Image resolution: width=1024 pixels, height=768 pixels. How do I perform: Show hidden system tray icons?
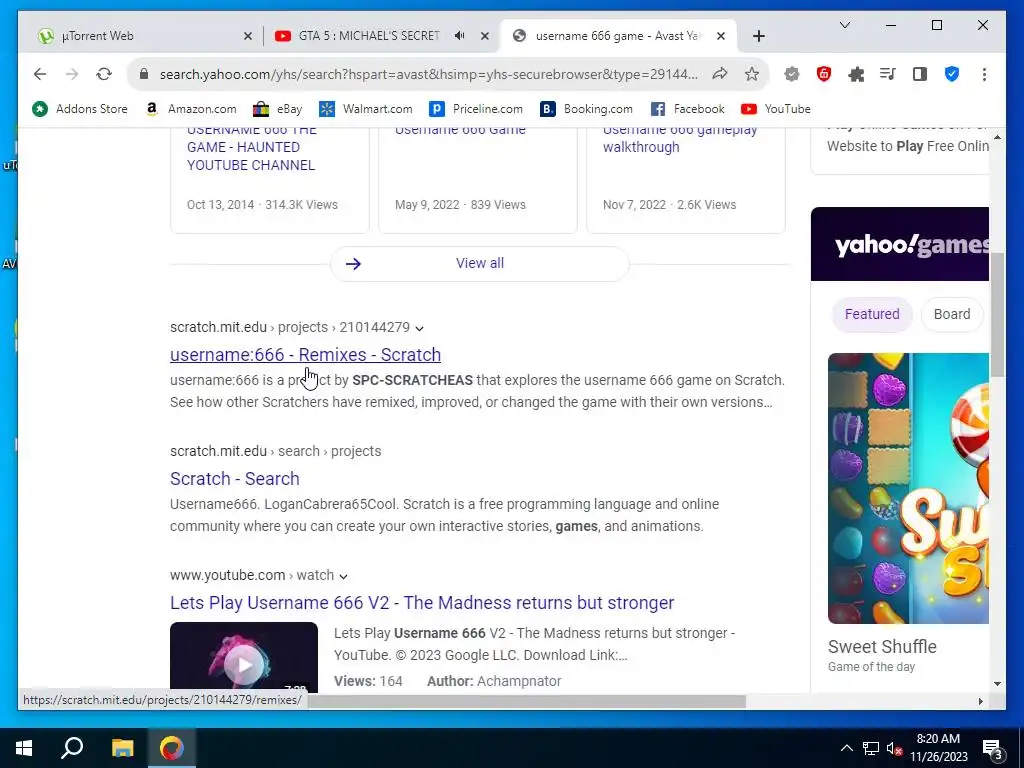point(846,748)
